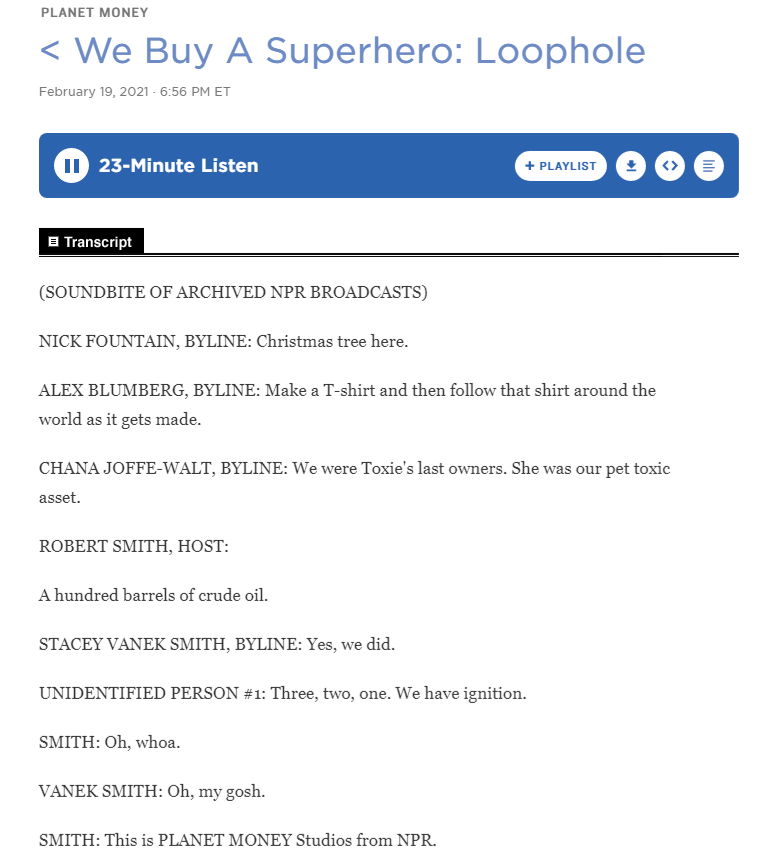This screenshot has height=860, width=768.
Task: Click the download audio icon
Action: click(630, 166)
